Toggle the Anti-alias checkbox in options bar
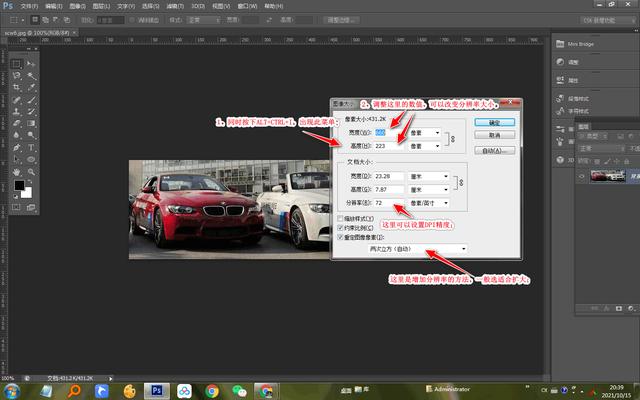Image resolution: width=640 pixels, height=400 pixels. pyautogui.click(x=132, y=20)
